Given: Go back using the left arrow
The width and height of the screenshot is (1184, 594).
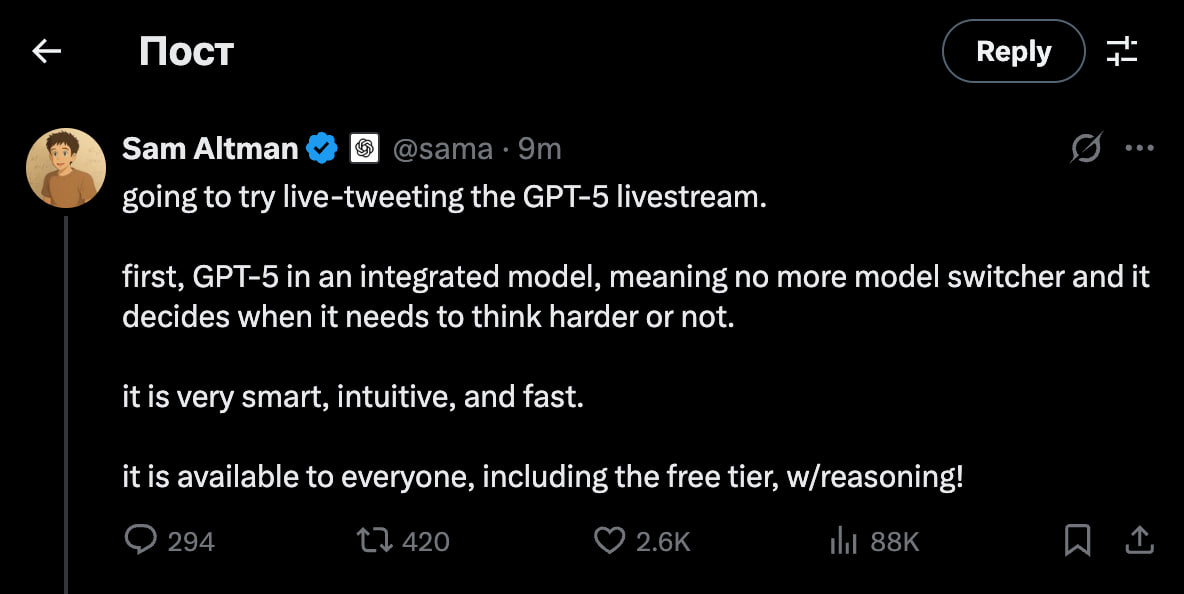Looking at the screenshot, I should coord(47,51).
